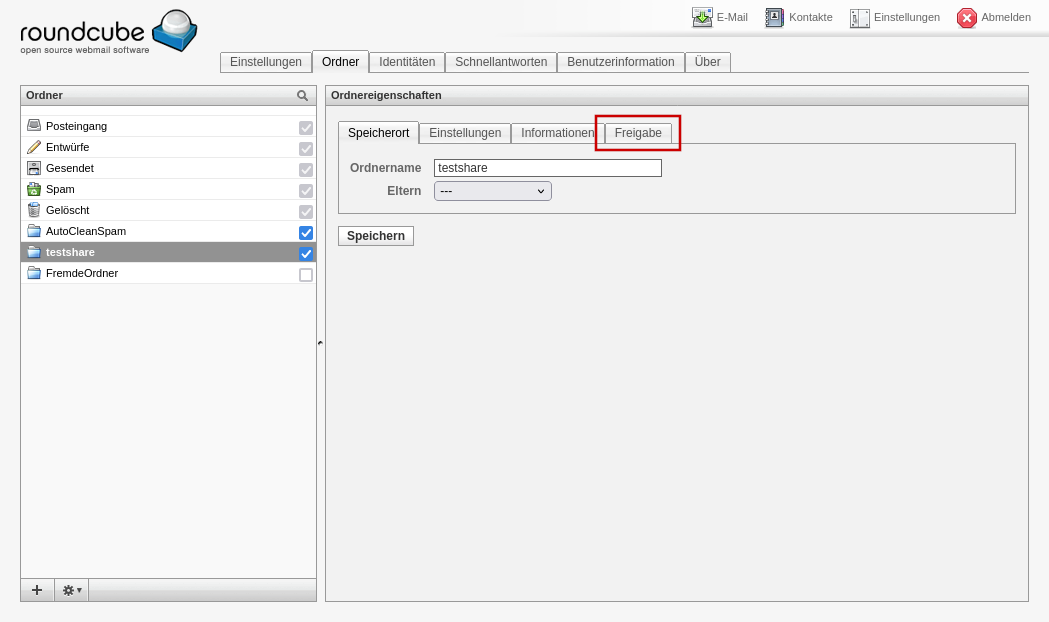Click the folder search magnifier icon
Image resolution: width=1049 pixels, height=622 pixels.
tap(302, 96)
